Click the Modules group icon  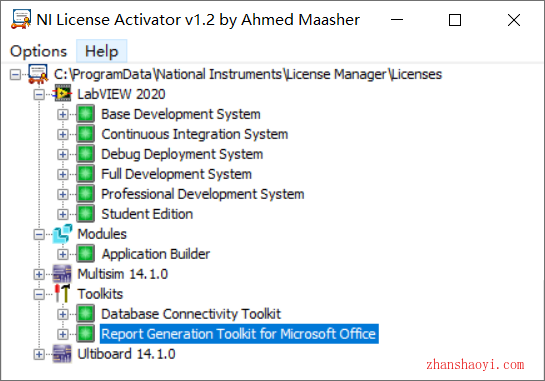62,234
